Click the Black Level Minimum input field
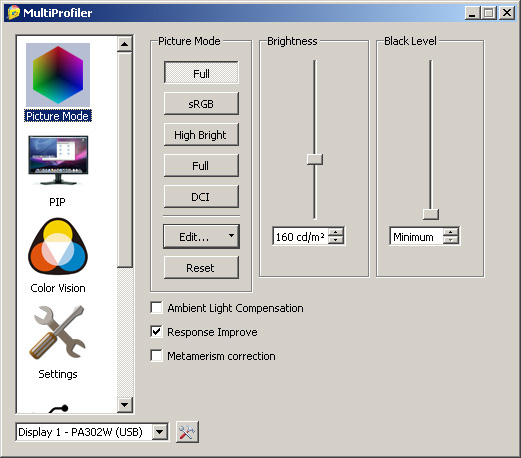This screenshot has width=521, height=458. [x=417, y=237]
